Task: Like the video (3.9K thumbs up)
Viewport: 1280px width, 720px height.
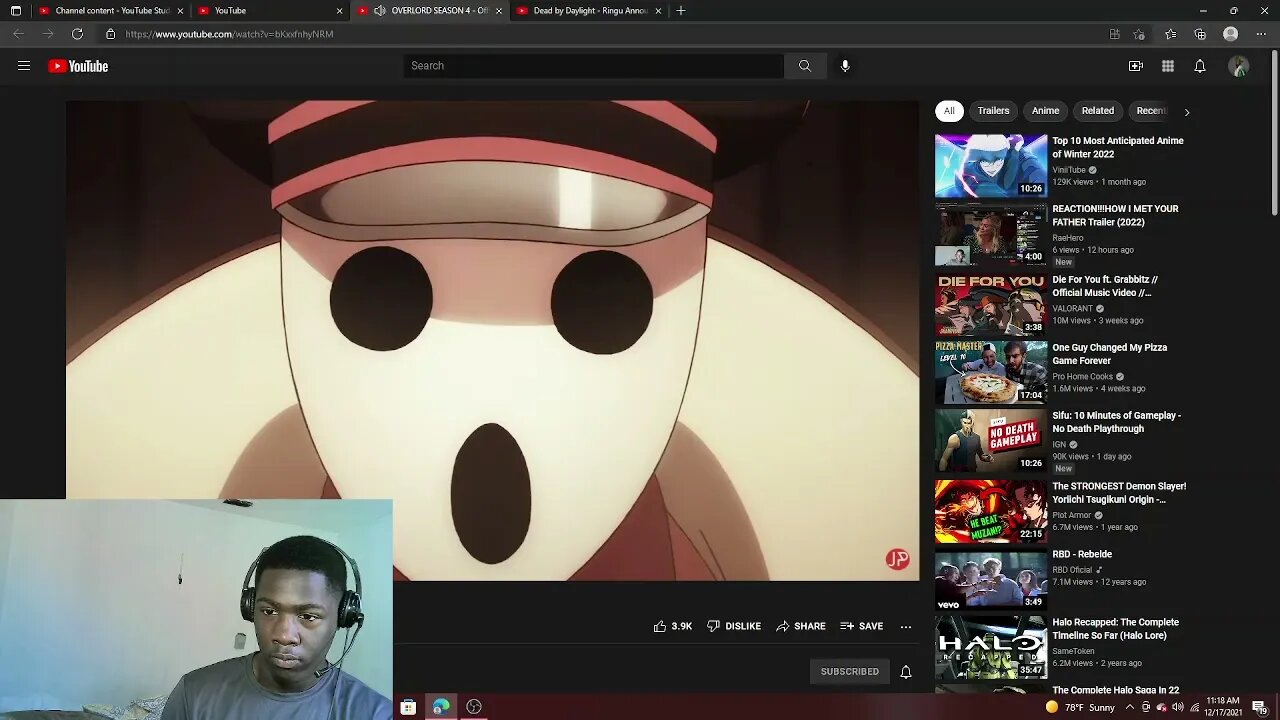Action: 672,626
